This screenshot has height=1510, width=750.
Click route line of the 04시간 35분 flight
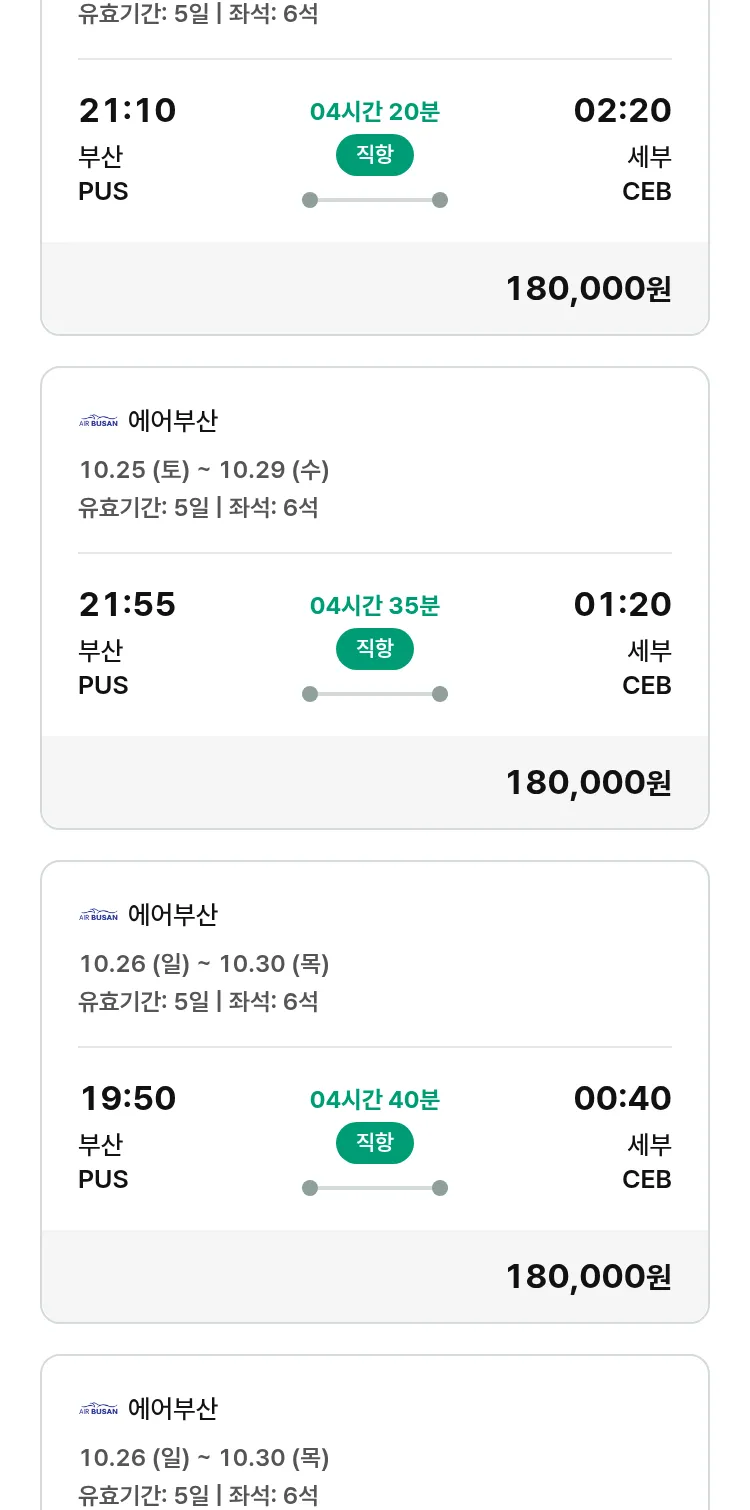375,694
